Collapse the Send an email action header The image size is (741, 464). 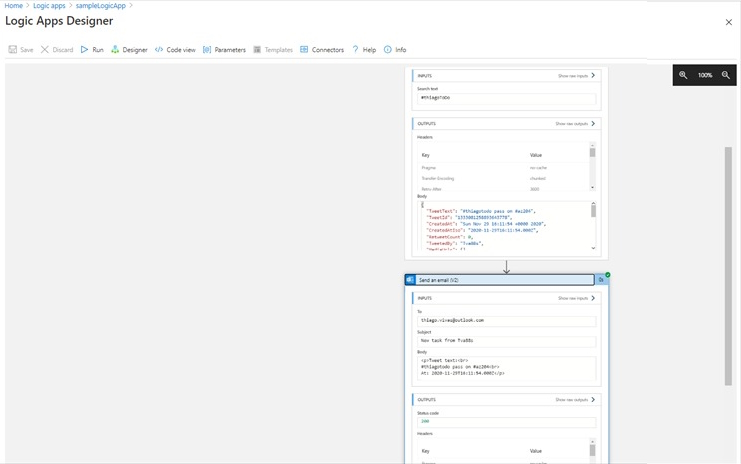coord(504,280)
